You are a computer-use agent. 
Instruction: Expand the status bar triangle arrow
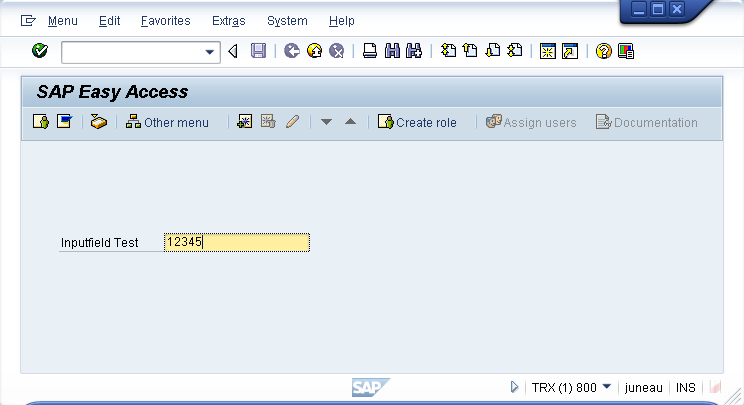(514, 387)
